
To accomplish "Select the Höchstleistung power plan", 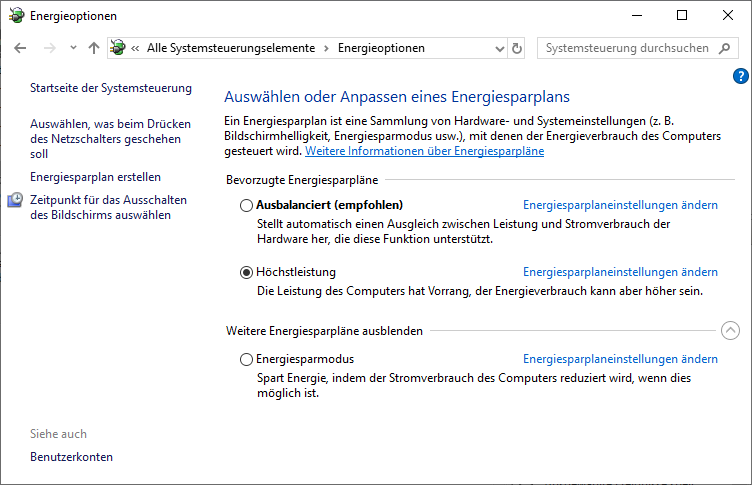I will coord(247,272).
